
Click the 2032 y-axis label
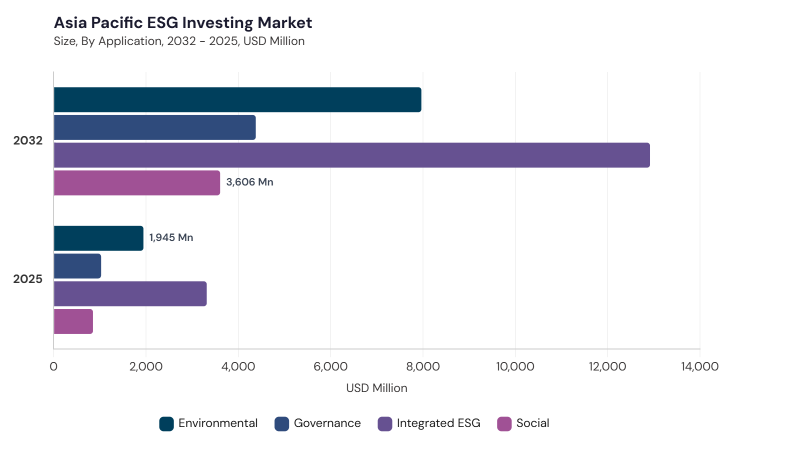[x=28, y=141]
